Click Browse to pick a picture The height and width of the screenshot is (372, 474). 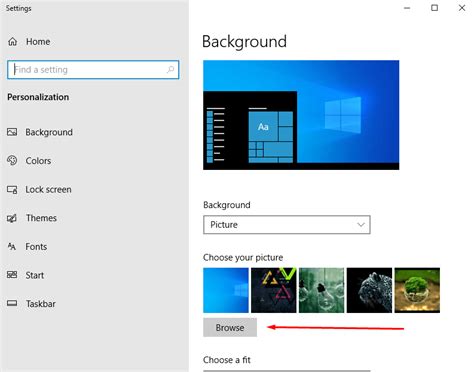(230, 328)
